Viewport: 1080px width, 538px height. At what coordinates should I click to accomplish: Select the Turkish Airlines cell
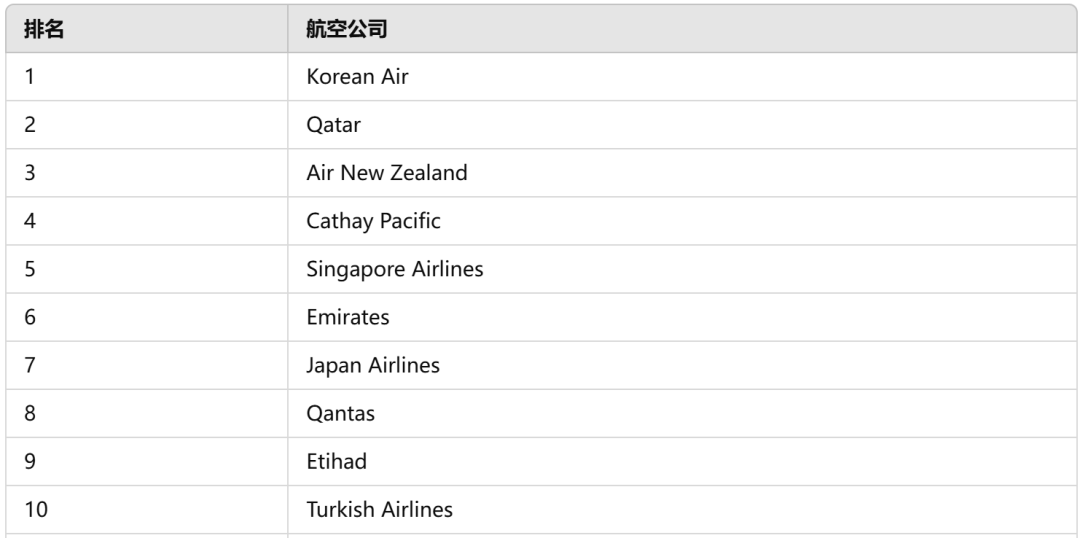point(682,510)
